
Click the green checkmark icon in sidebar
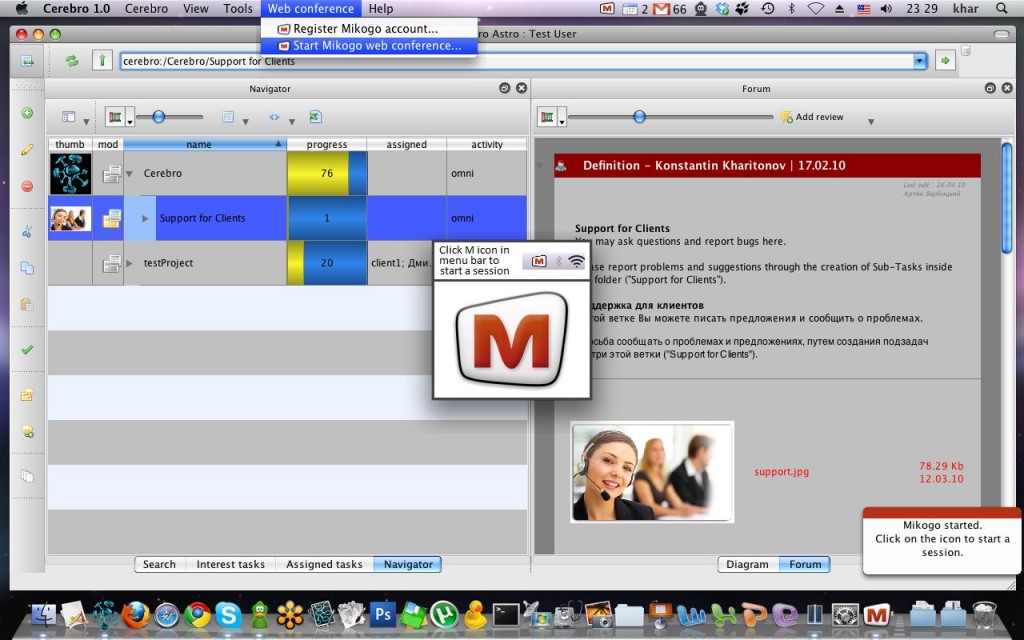click(27, 350)
